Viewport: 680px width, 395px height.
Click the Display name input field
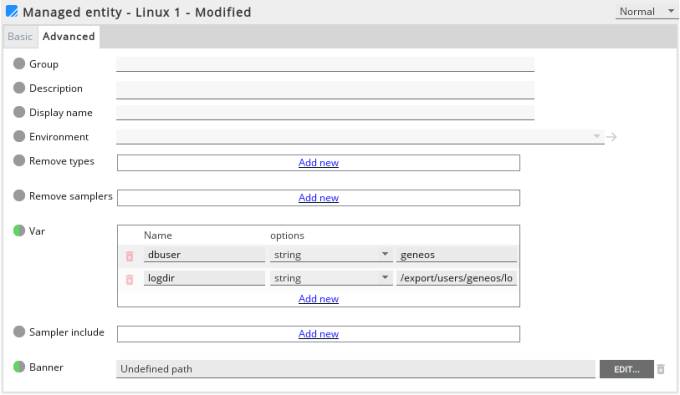pos(325,112)
